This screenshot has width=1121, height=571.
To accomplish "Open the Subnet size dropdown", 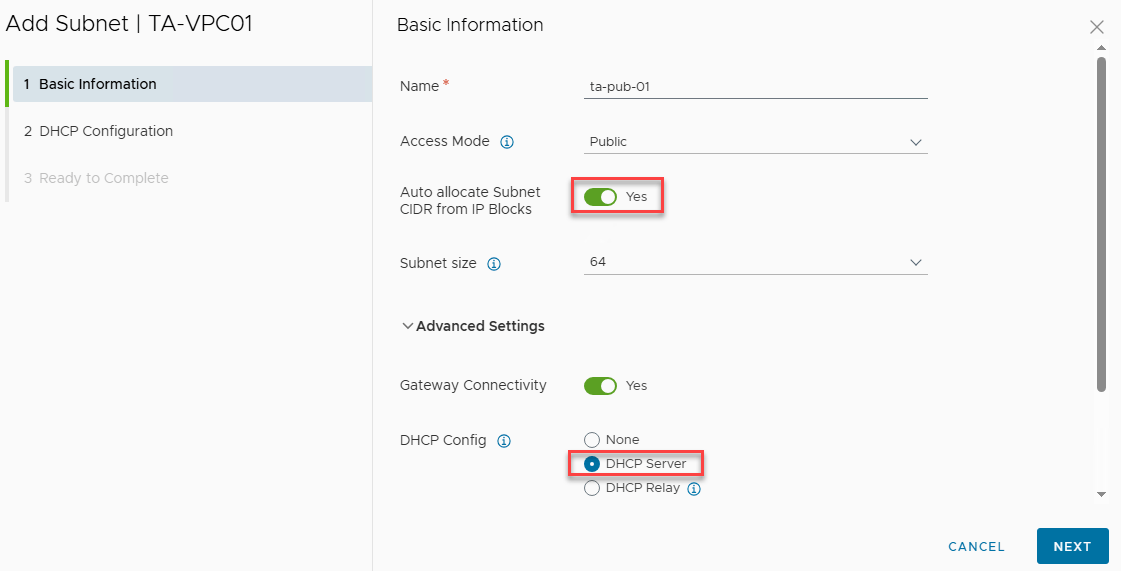I will (755, 262).
